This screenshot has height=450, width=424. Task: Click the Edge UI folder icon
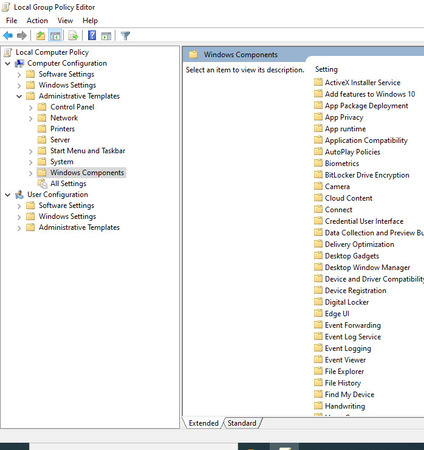pos(318,314)
